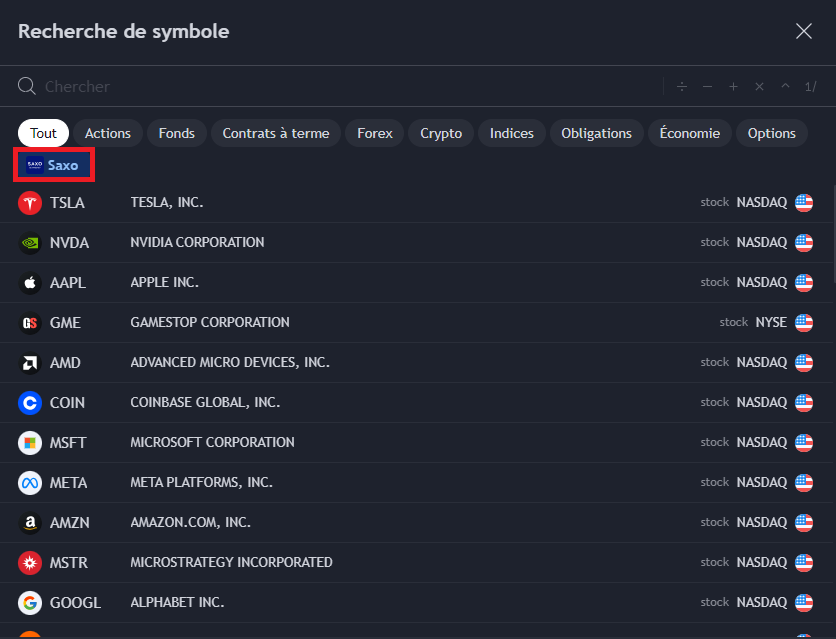
Task: Click the Coinbase logo icon
Action: tap(30, 402)
